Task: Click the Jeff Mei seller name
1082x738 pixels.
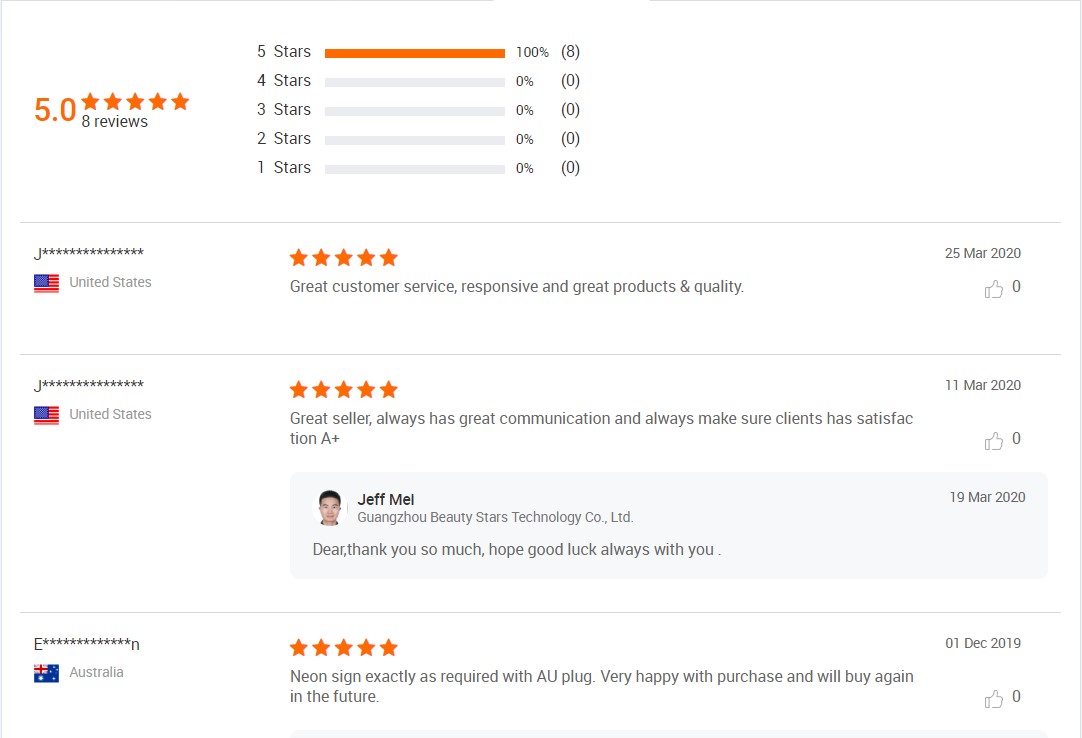Action: [x=386, y=499]
